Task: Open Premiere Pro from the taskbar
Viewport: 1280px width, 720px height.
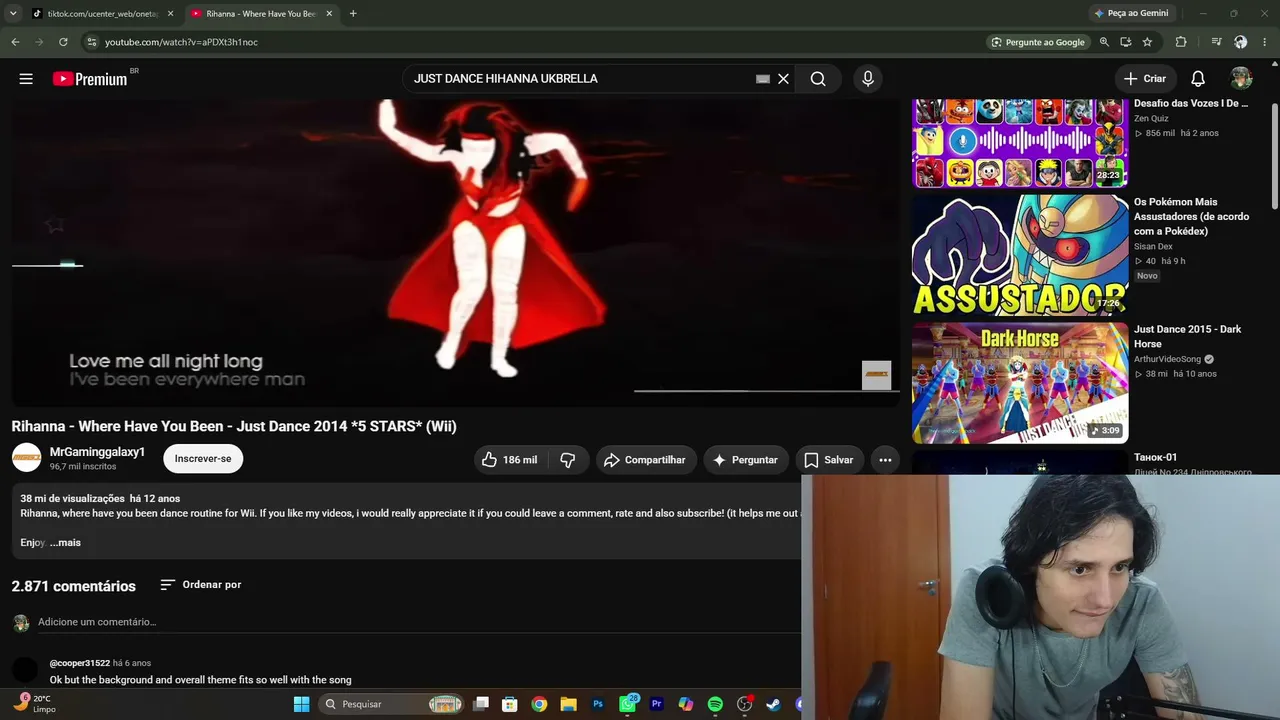Action: point(657,704)
